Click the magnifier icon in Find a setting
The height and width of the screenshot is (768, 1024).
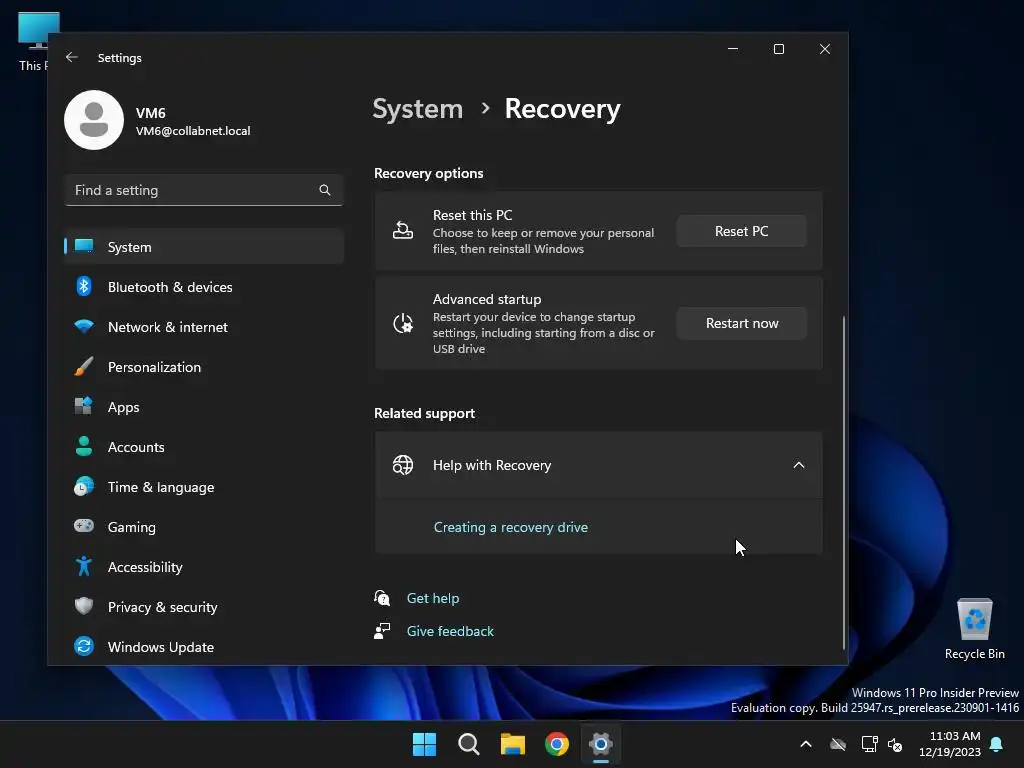point(325,190)
